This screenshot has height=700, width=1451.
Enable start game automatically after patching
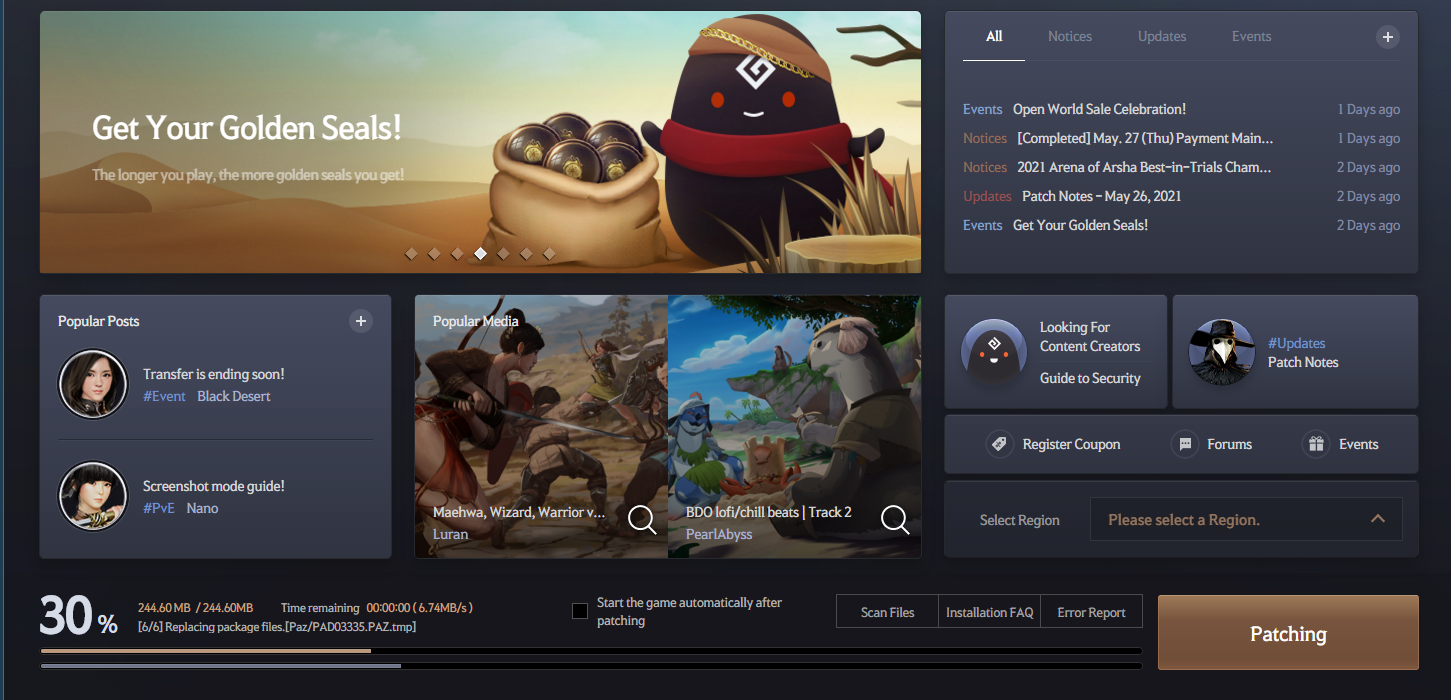(x=580, y=611)
